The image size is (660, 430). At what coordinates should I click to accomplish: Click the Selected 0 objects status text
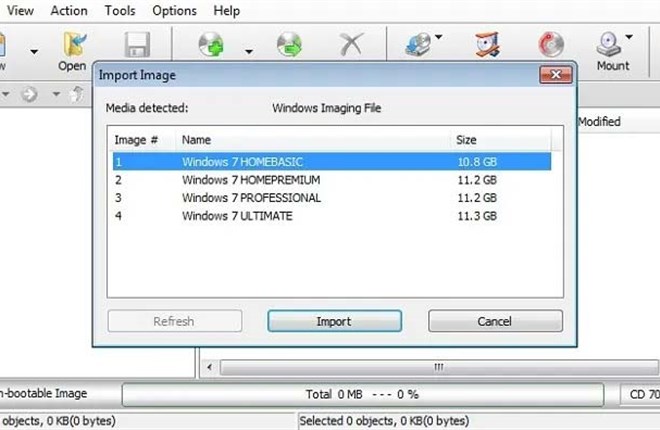point(384,421)
